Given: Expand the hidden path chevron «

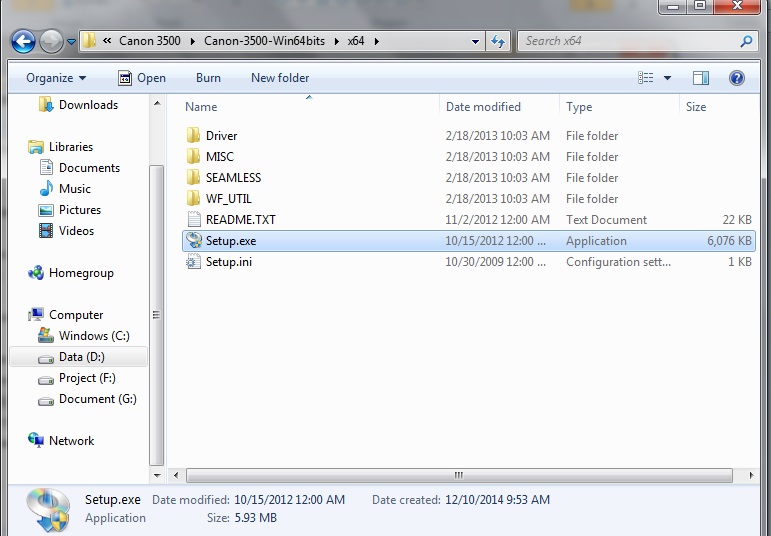Looking at the screenshot, I should point(107,41).
